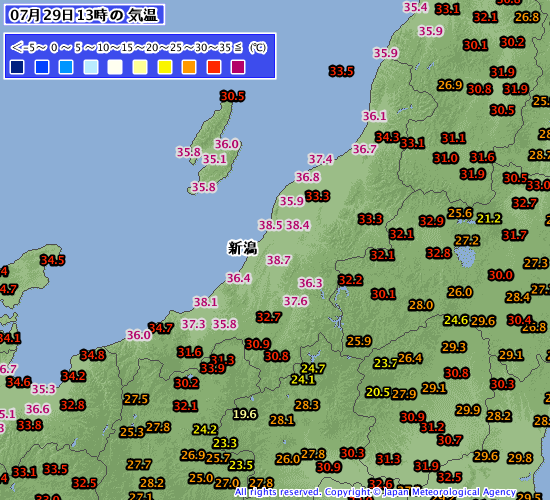
Task: Click the 38.7 temperature reading
Action: (279, 260)
